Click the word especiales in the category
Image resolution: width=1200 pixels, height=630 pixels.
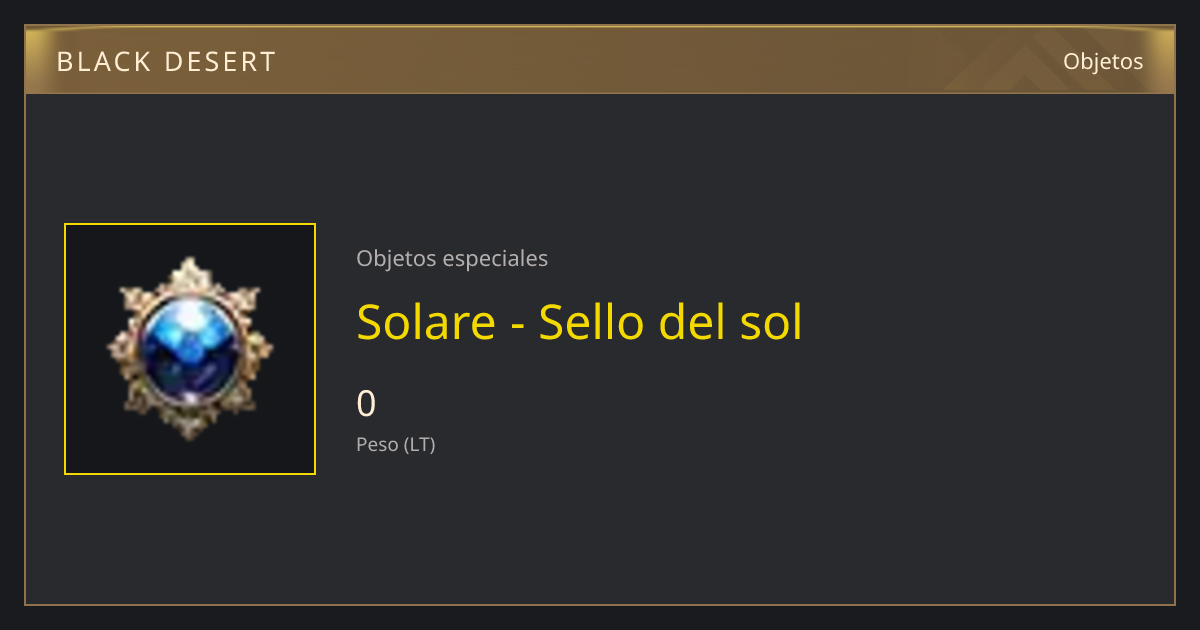pos(494,259)
